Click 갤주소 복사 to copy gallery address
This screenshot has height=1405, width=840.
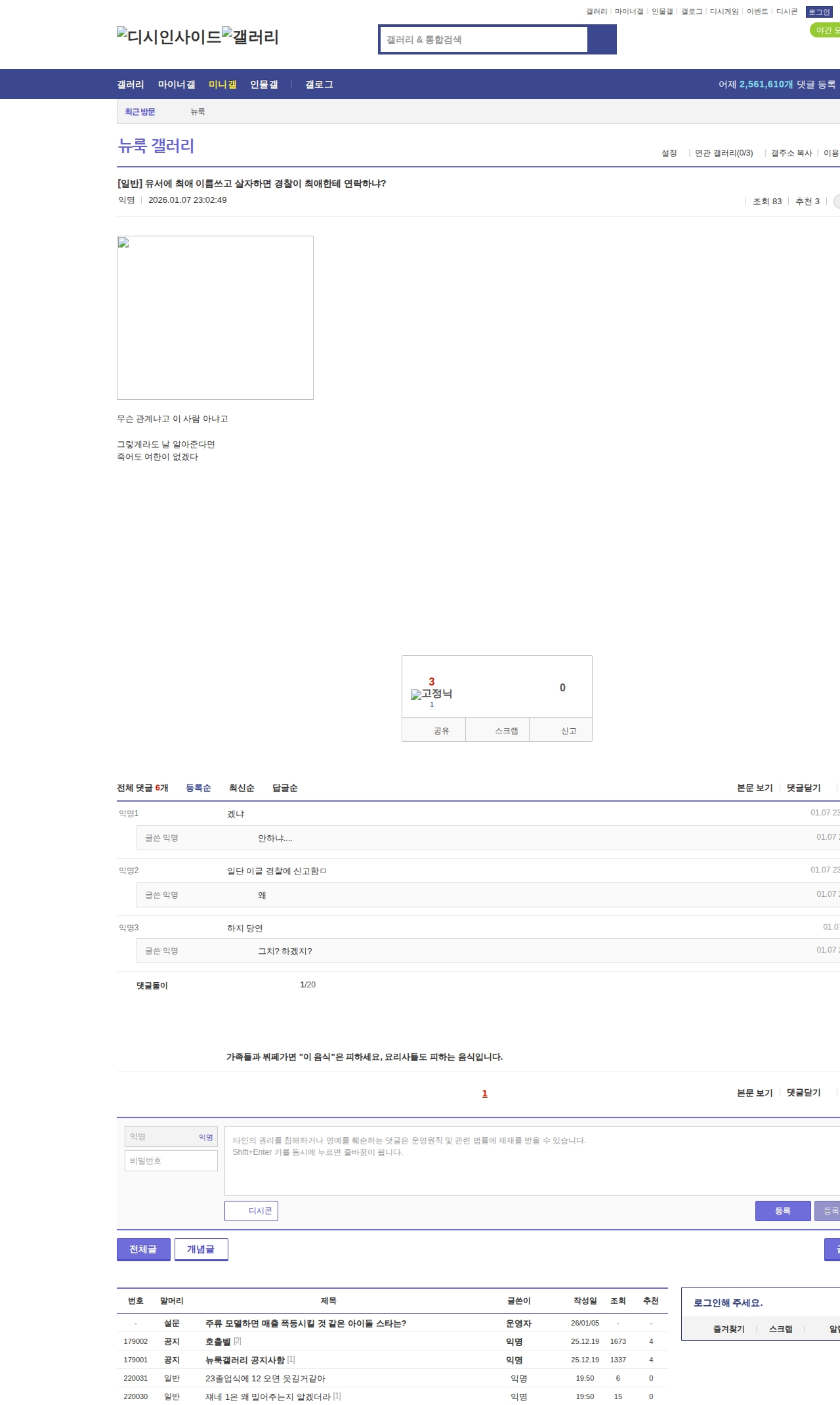pos(791,153)
